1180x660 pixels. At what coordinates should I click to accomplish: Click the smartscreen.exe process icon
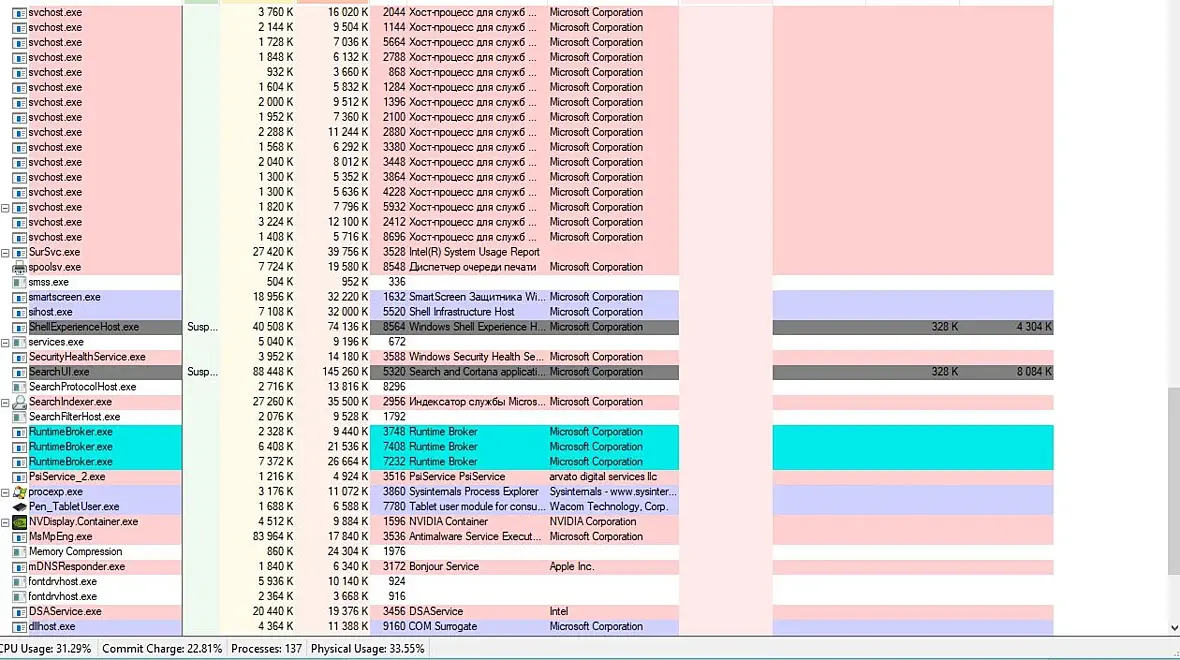coord(20,297)
